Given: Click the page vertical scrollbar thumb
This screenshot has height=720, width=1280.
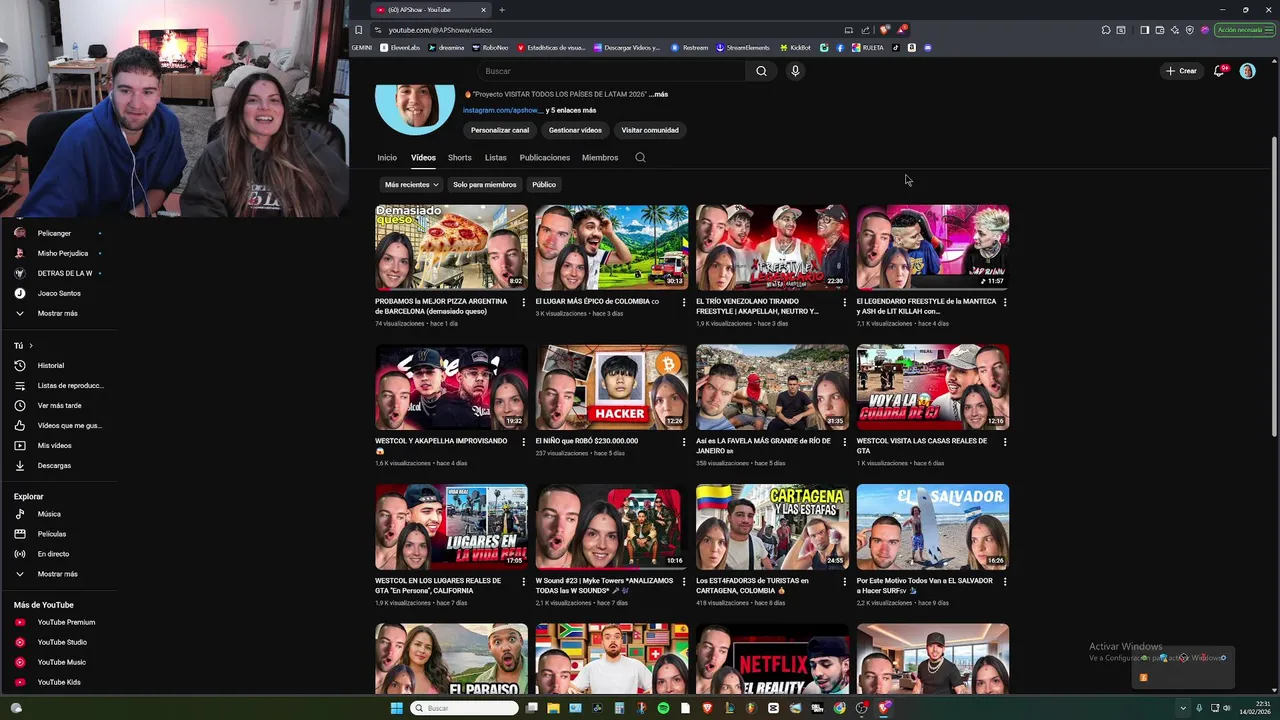Looking at the screenshot, I should [x=1273, y=285].
